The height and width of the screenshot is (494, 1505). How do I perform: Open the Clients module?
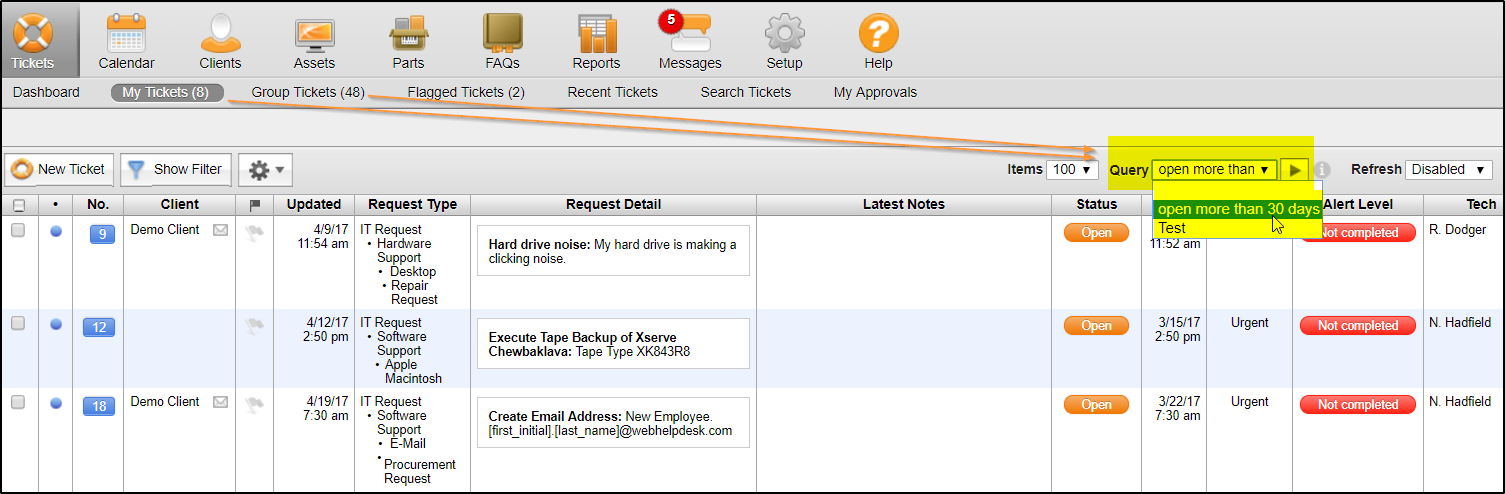(x=220, y=42)
